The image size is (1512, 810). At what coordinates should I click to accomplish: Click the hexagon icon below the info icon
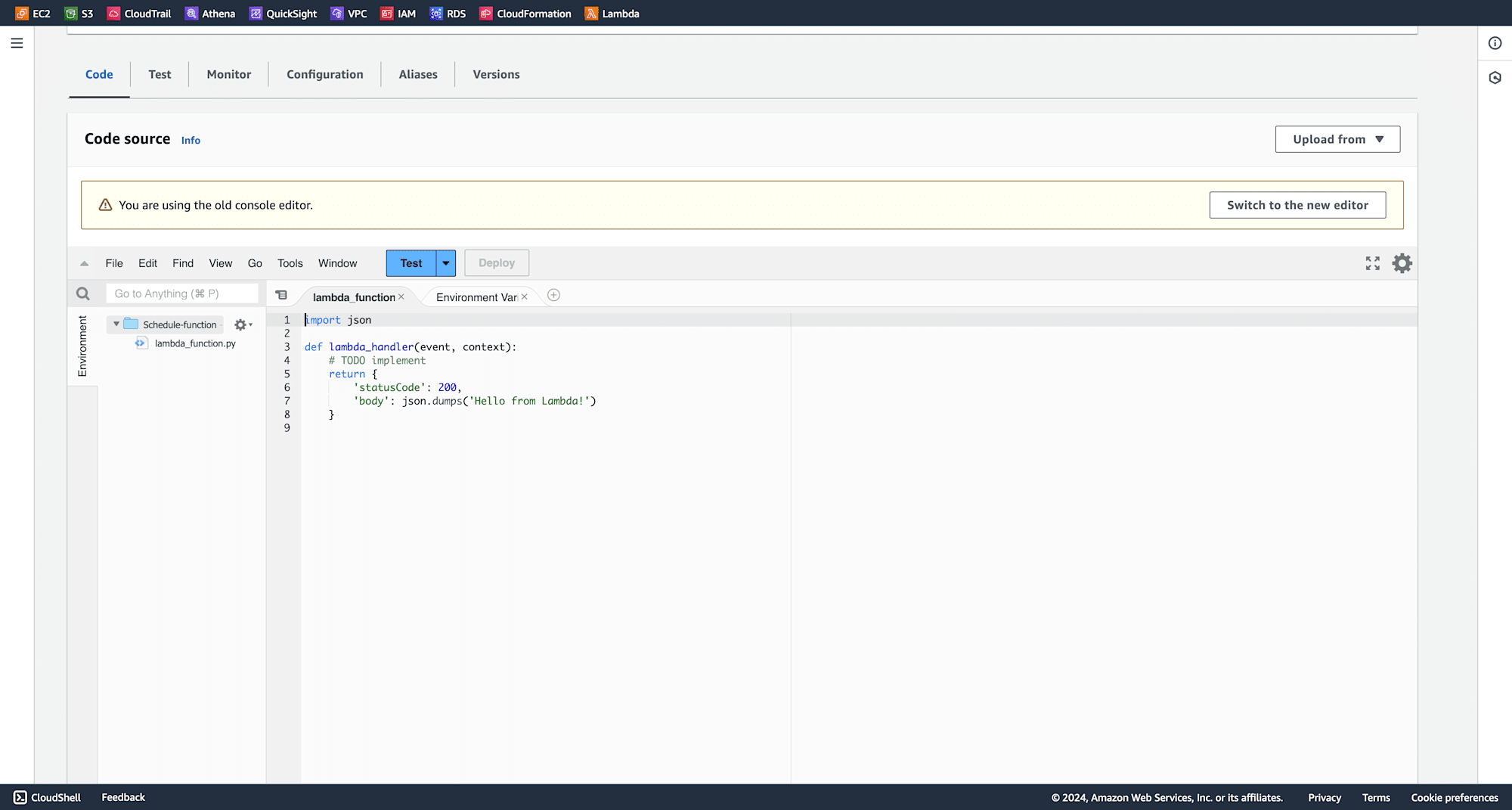click(x=1495, y=78)
